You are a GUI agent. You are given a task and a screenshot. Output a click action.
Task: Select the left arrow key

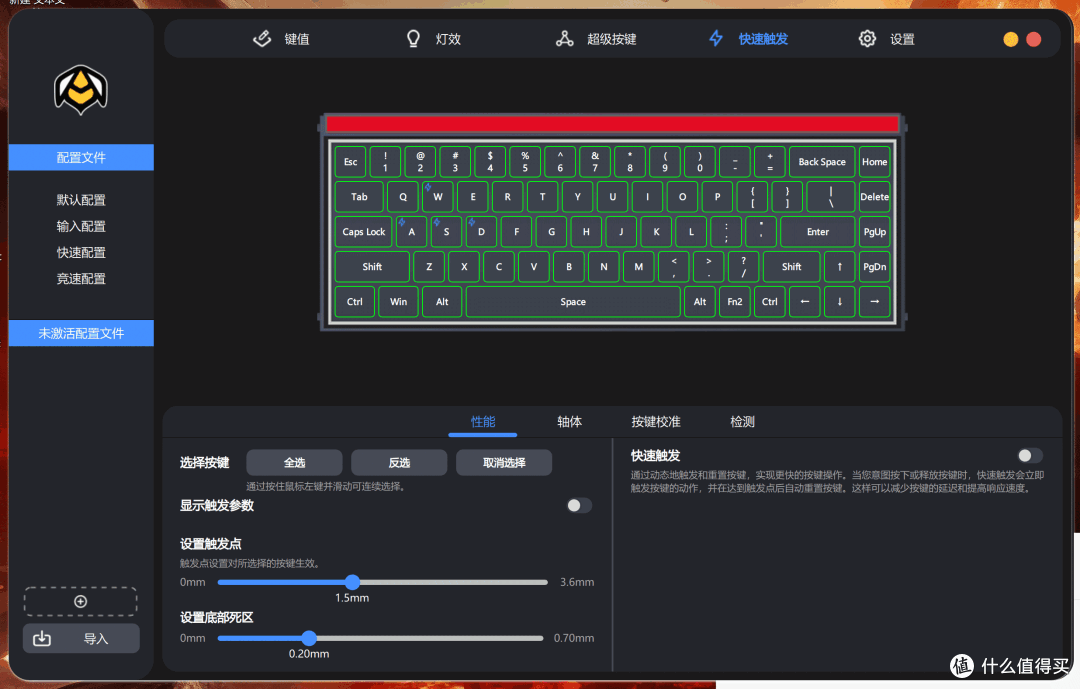click(804, 302)
